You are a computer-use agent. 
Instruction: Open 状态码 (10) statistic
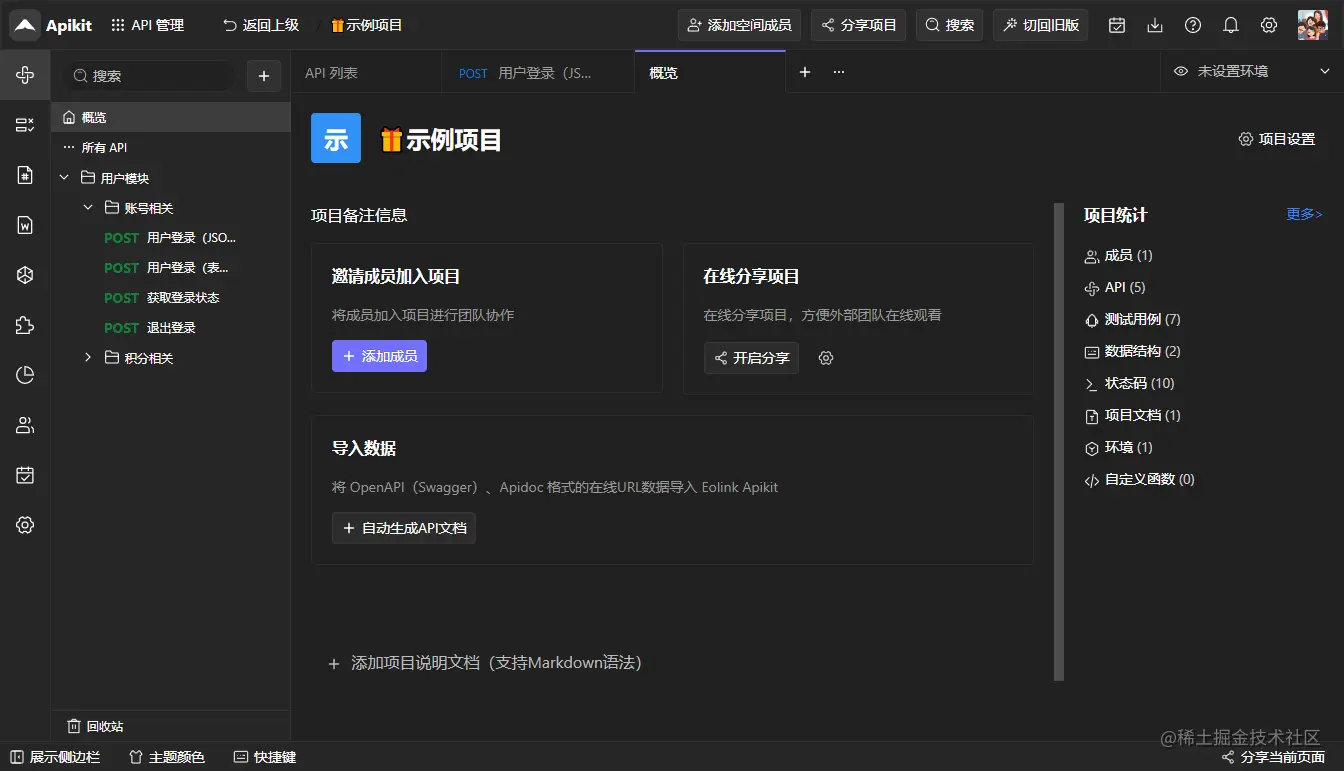(x=1130, y=384)
